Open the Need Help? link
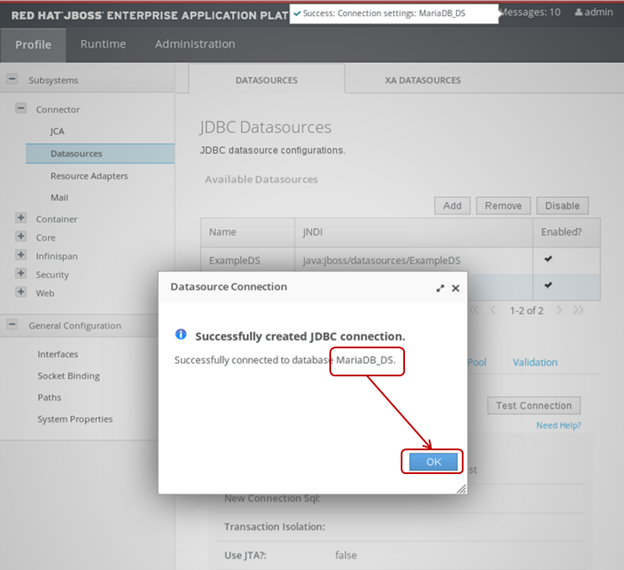The image size is (624, 570). [560, 425]
